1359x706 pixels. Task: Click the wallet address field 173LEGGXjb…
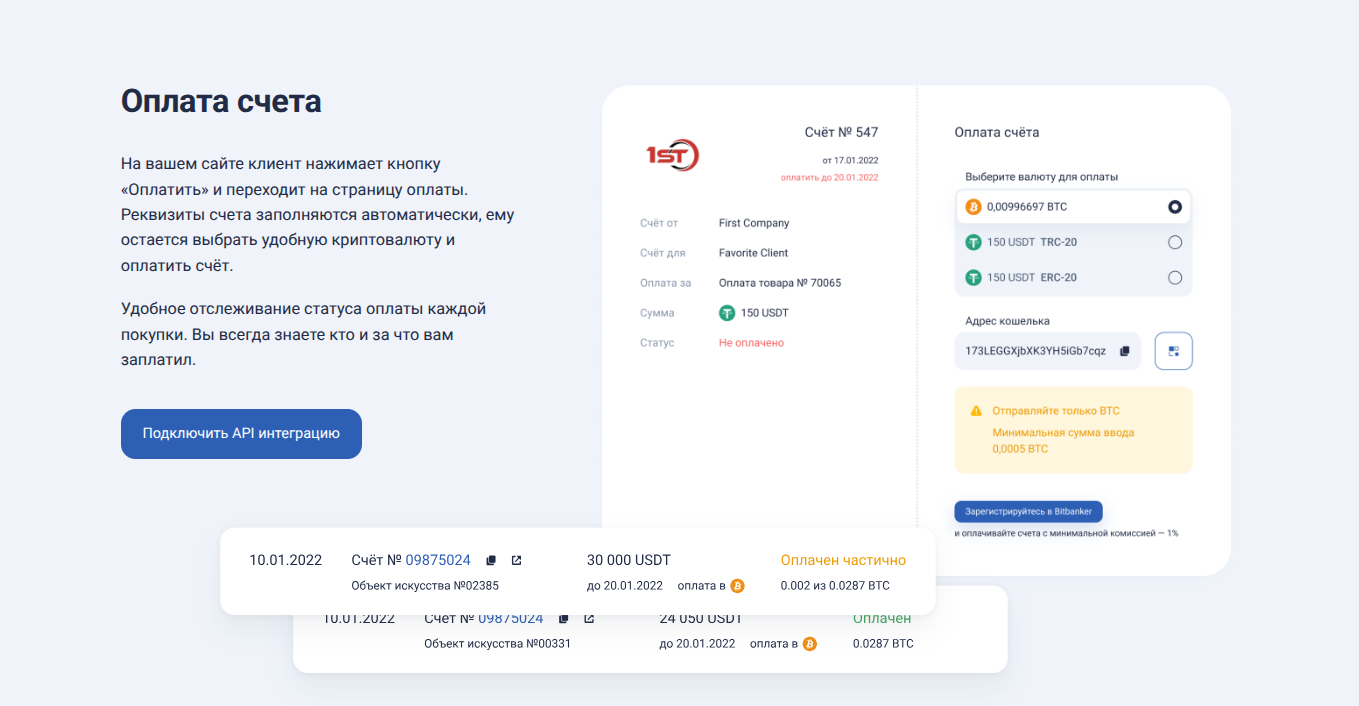pyautogui.click(x=1035, y=351)
